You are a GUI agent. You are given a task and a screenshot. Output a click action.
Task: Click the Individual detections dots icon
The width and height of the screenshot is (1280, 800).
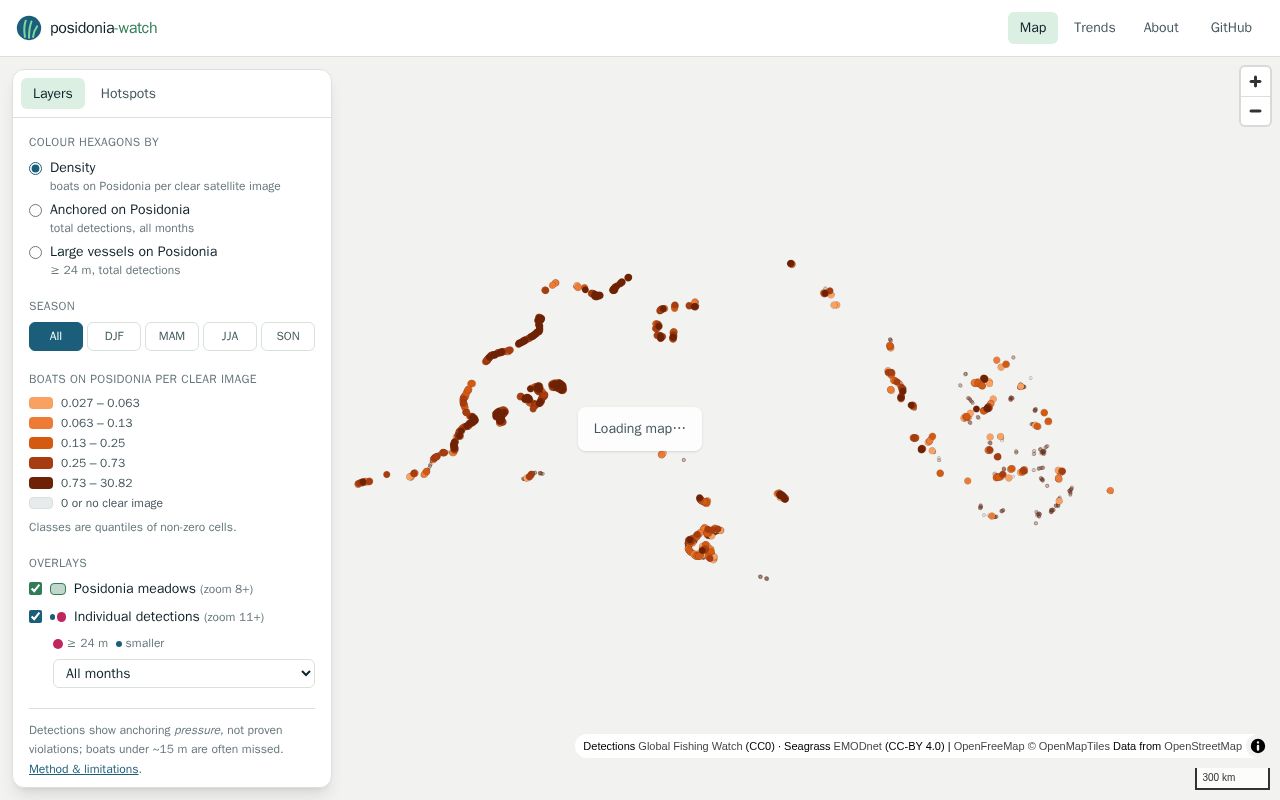[58, 617]
